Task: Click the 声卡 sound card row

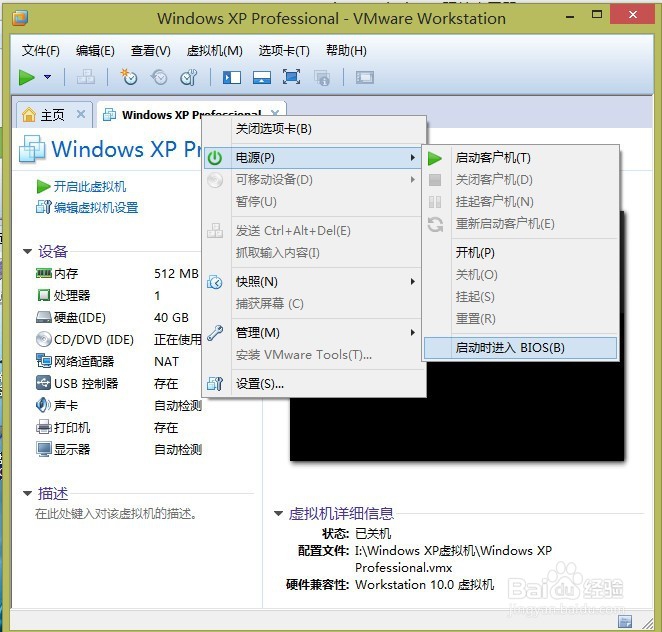Action: coord(118,406)
